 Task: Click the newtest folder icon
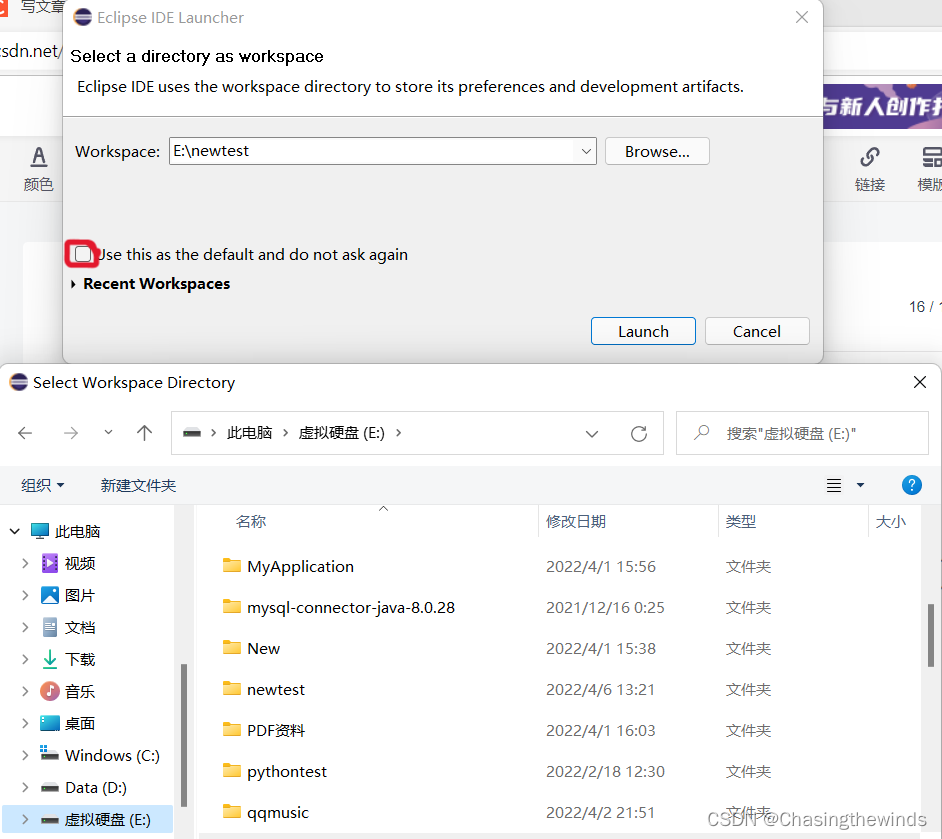tap(231, 688)
